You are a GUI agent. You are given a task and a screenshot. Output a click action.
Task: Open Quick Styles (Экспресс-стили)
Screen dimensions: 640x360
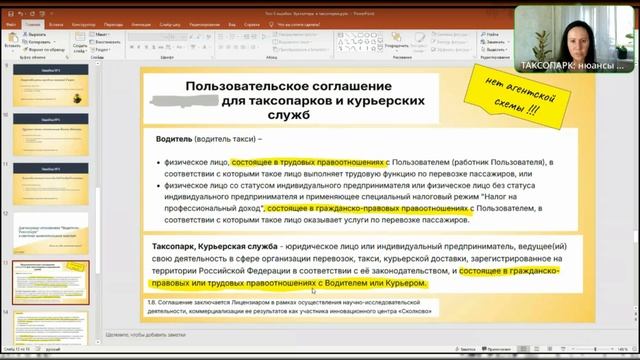point(419,43)
